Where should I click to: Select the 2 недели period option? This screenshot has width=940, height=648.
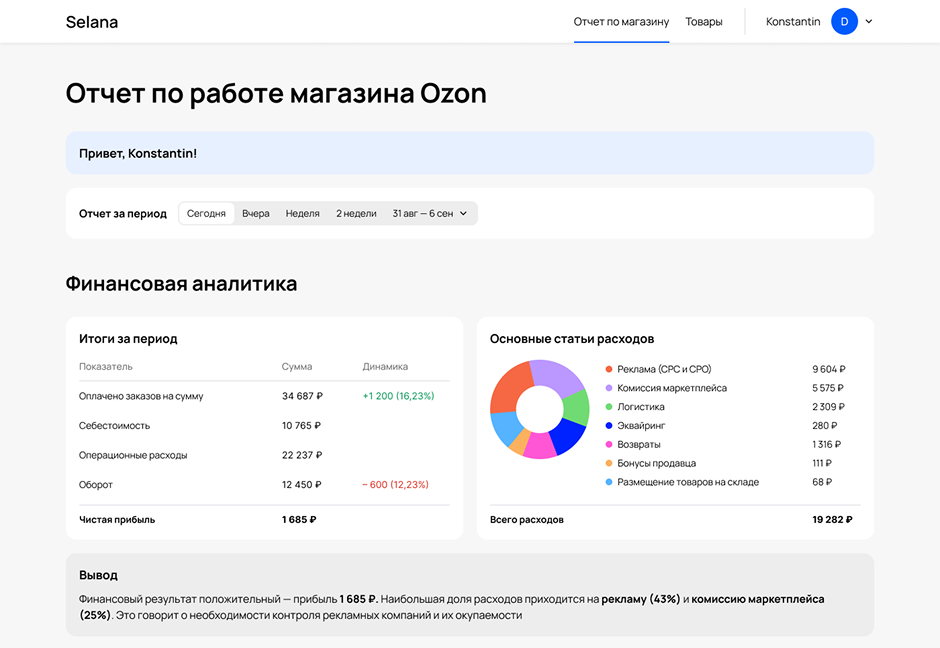click(x=355, y=213)
